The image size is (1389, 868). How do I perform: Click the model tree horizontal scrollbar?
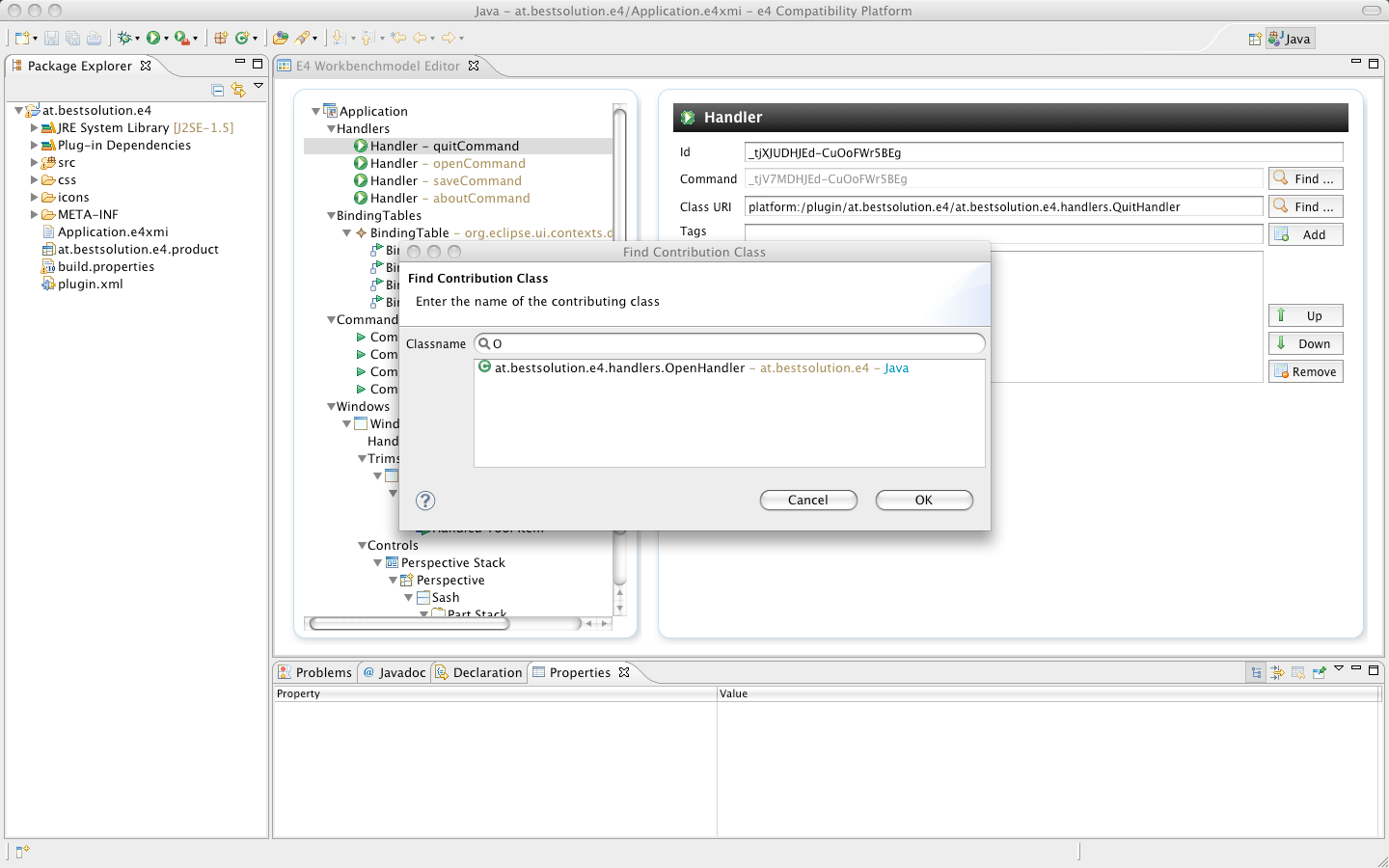pyautogui.click(x=409, y=623)
